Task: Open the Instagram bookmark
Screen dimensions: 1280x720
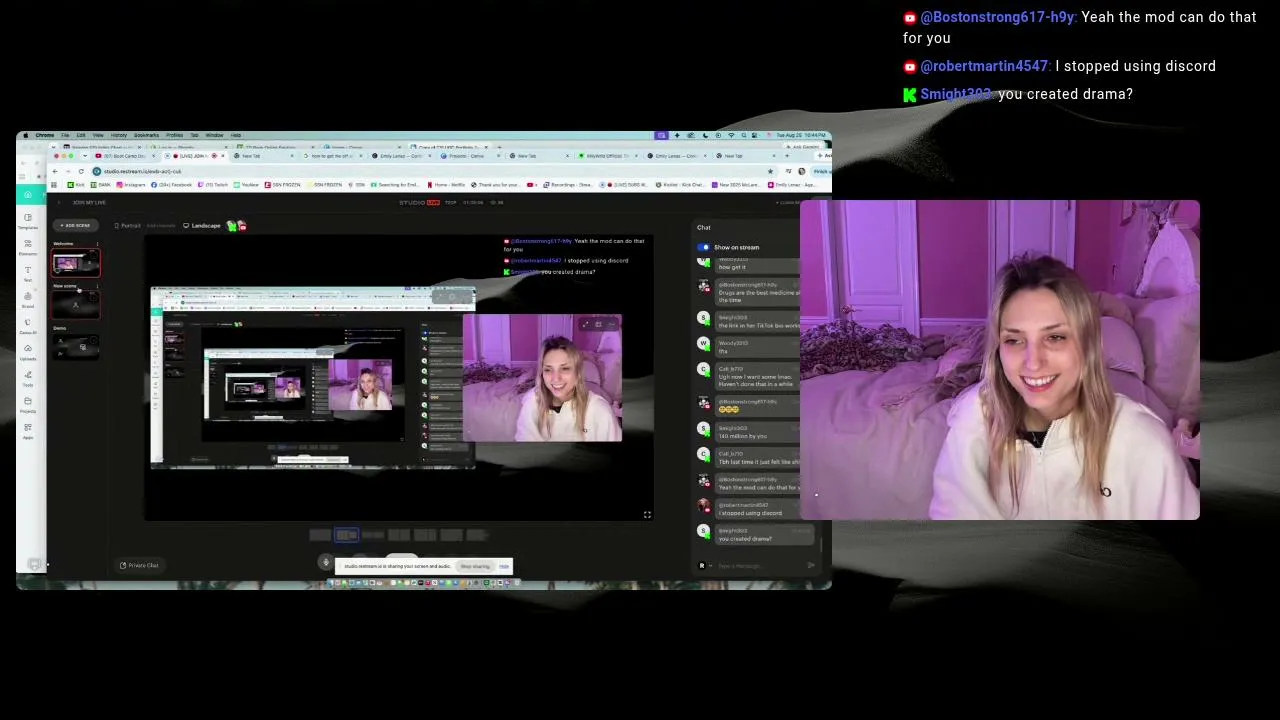Action: tap(130, 185)
